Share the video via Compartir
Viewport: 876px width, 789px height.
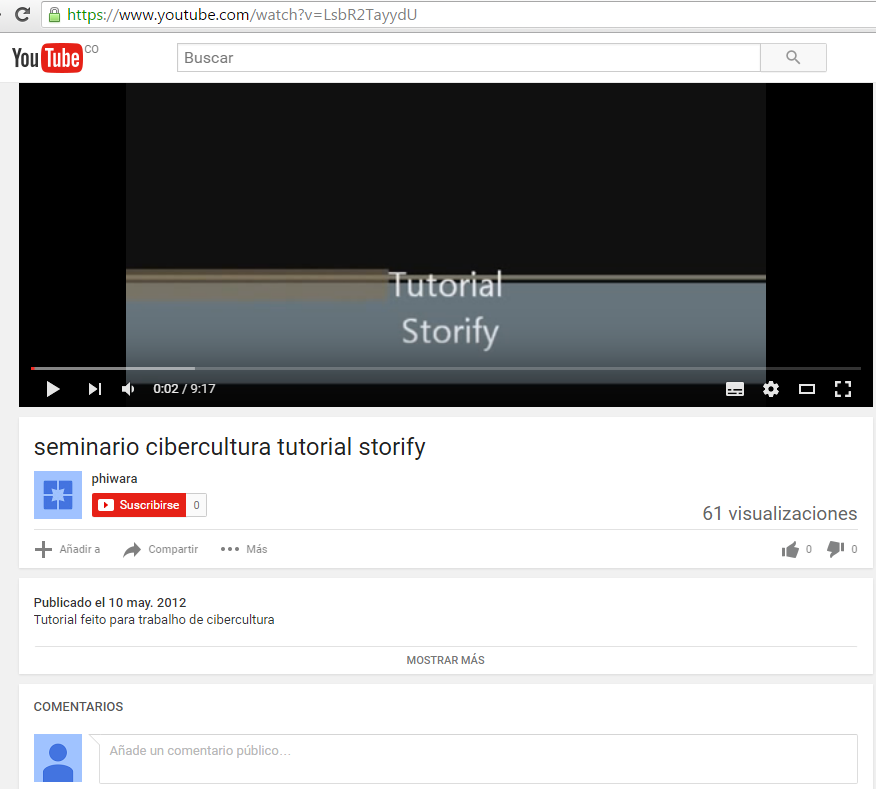coord(161,549)
